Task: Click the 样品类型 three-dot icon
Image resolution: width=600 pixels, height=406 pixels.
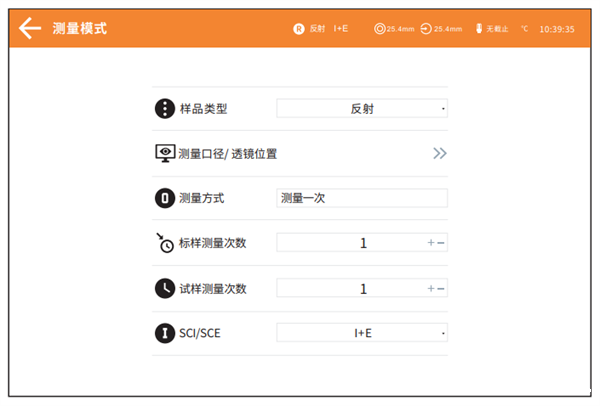Action: point(164,109)
